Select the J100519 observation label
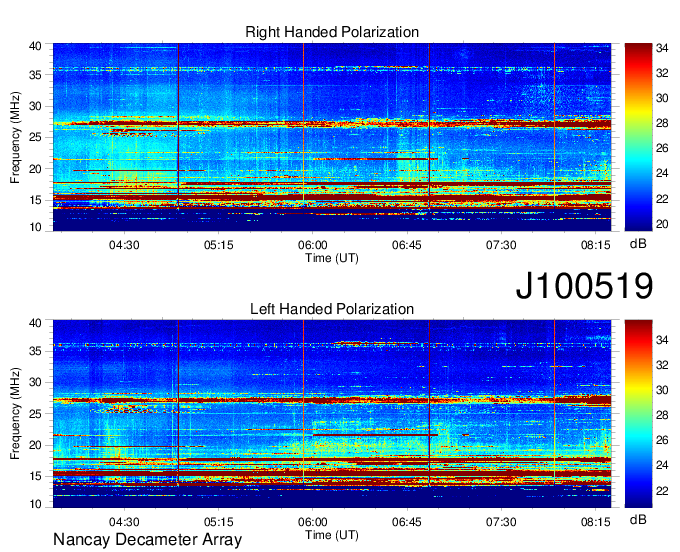 tap(584, 286)
